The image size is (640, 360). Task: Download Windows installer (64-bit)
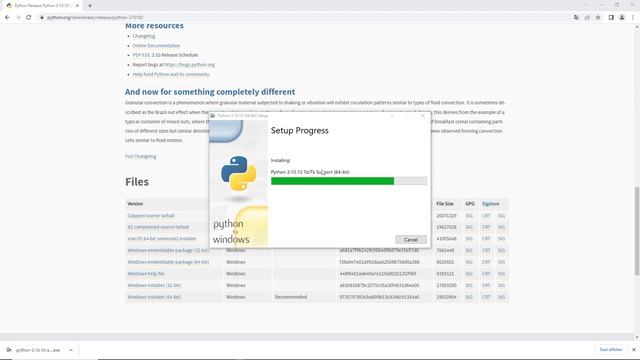pos(154,297)
